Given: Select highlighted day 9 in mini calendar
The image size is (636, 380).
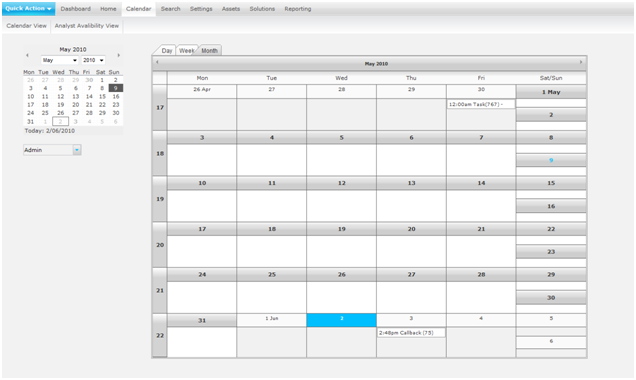Looking at the screenshot, I should [116, 88].
